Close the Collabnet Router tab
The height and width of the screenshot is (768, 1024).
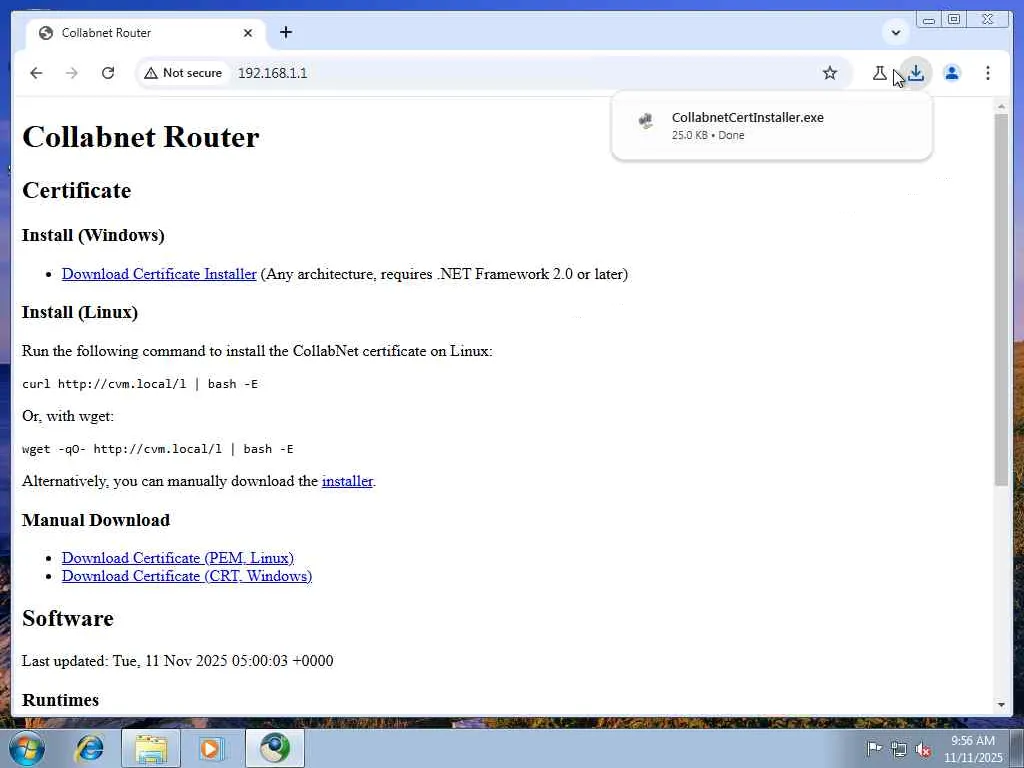[248, 33]
